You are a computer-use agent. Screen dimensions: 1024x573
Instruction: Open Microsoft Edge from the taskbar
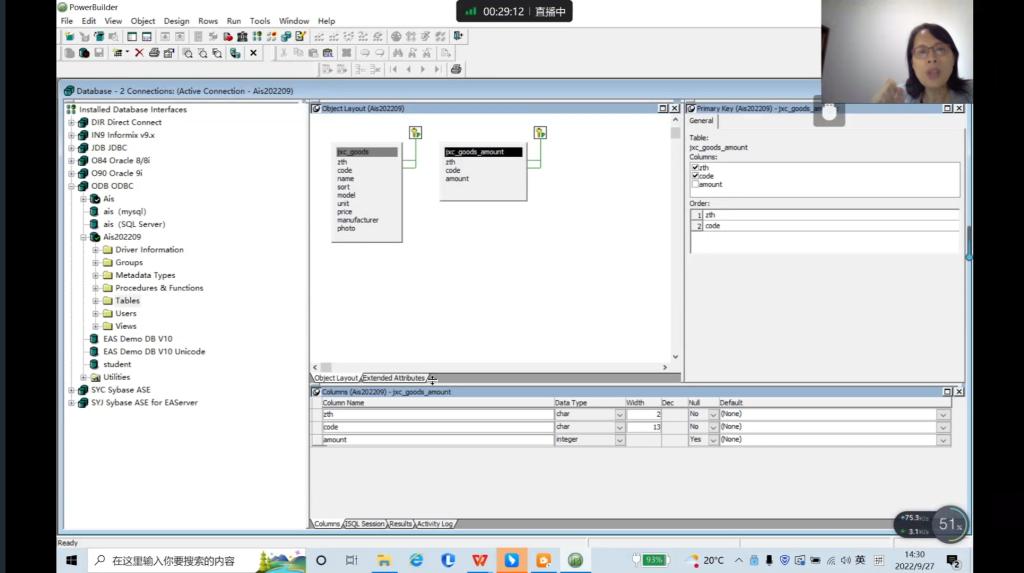416,560
